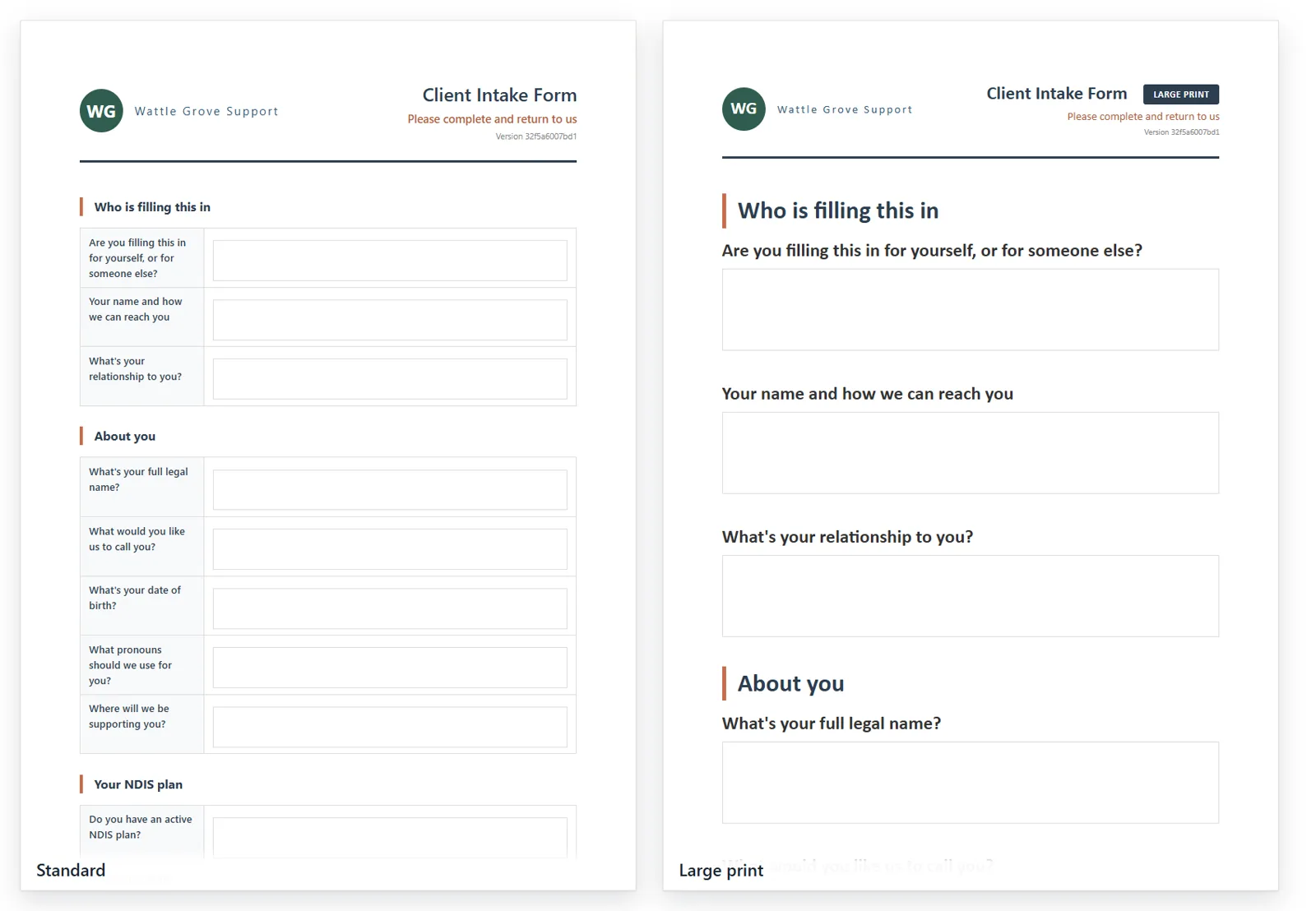Click the Large print input under 'Your name and how we can reach you'
Image resolution: width=1316 pixels, height=911 pixels.
[971, 453]
